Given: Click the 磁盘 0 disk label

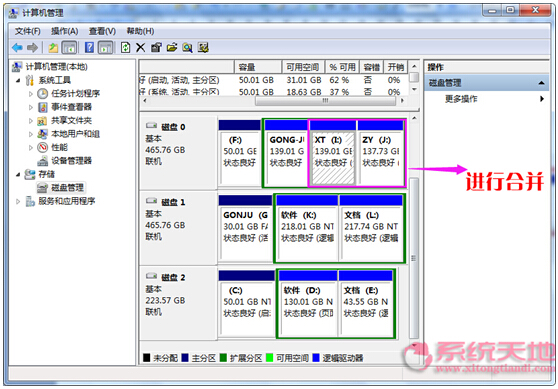Looking at the screenshot, I should (x=173, y=127).
